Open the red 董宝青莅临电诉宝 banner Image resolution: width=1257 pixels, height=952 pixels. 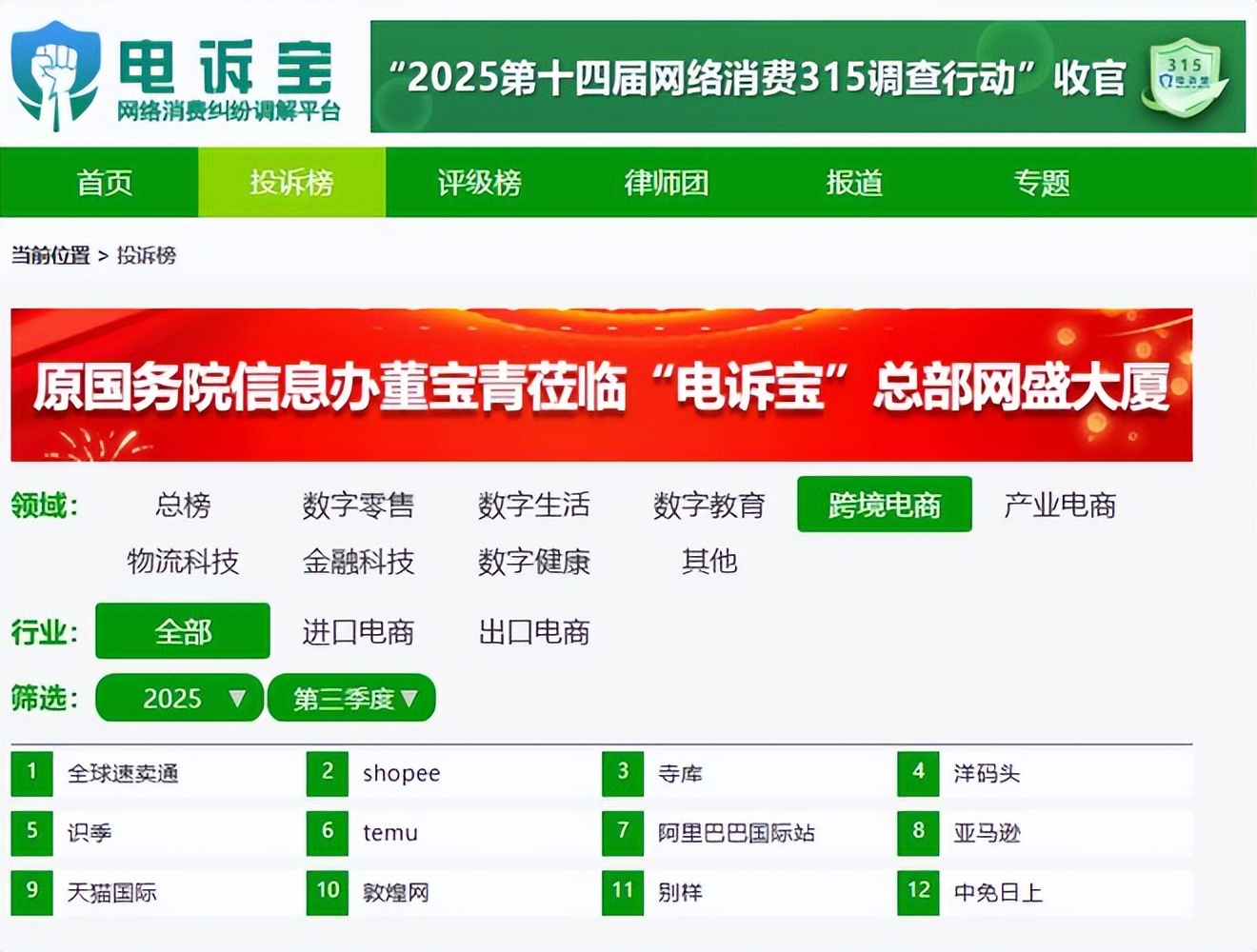pyautogui.click(x=602, y=385)
